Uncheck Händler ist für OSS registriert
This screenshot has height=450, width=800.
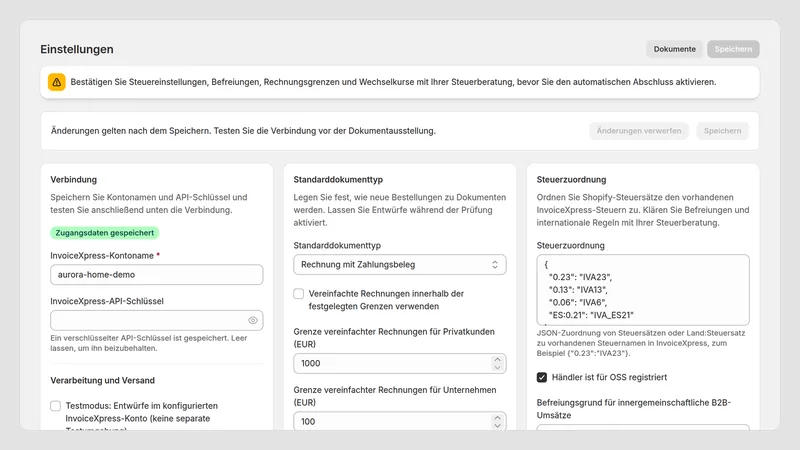(542, 377)
